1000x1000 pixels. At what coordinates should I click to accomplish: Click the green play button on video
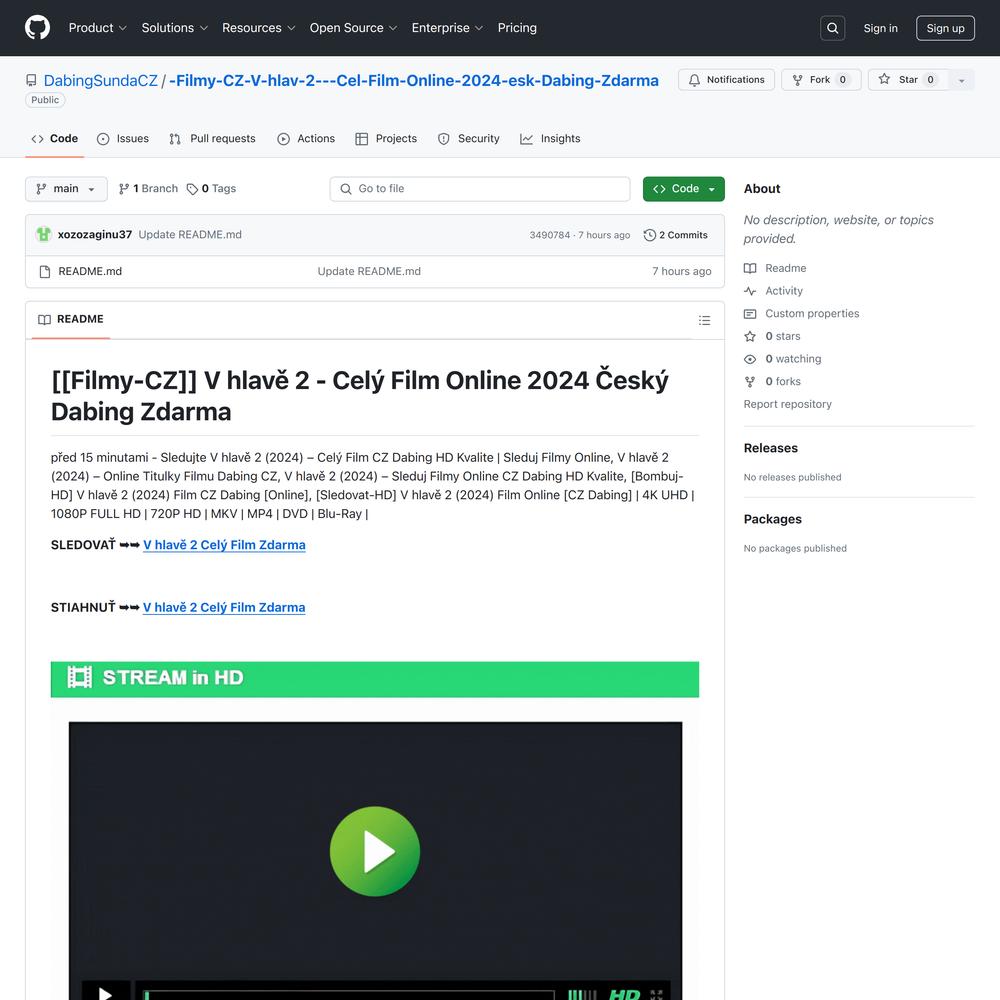tap(375, 851)
